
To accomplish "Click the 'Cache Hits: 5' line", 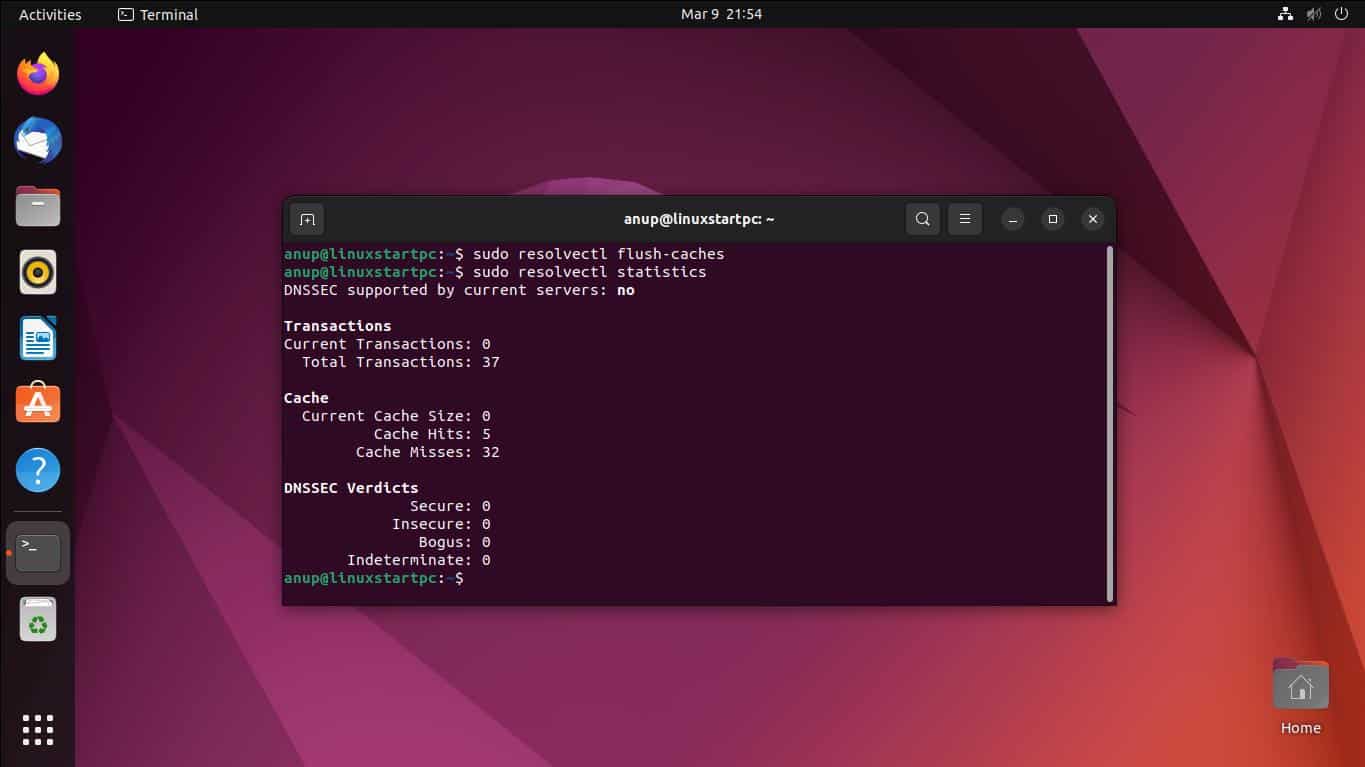I will coord(432,434).
